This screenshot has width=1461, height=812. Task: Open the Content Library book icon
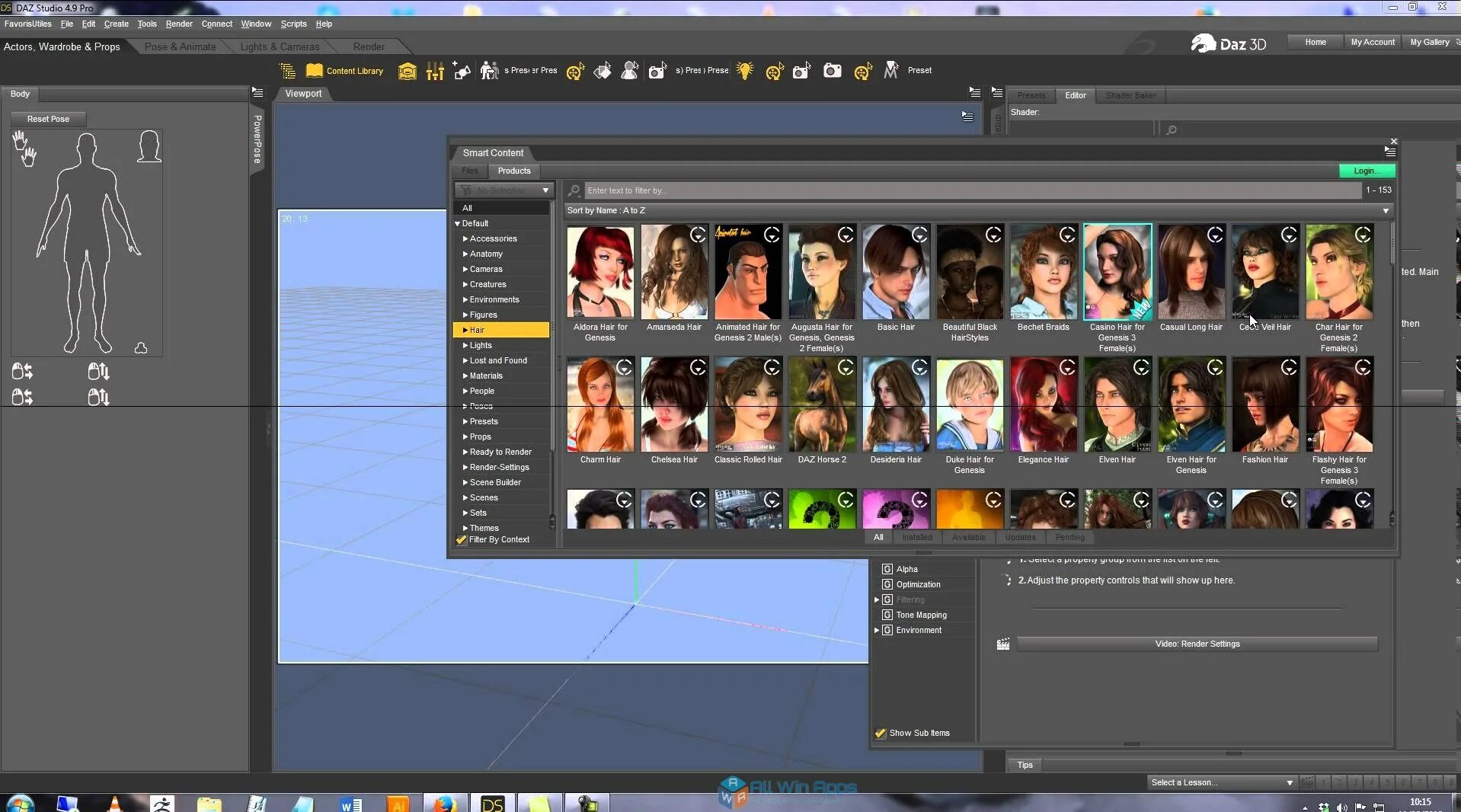point(314,71)
